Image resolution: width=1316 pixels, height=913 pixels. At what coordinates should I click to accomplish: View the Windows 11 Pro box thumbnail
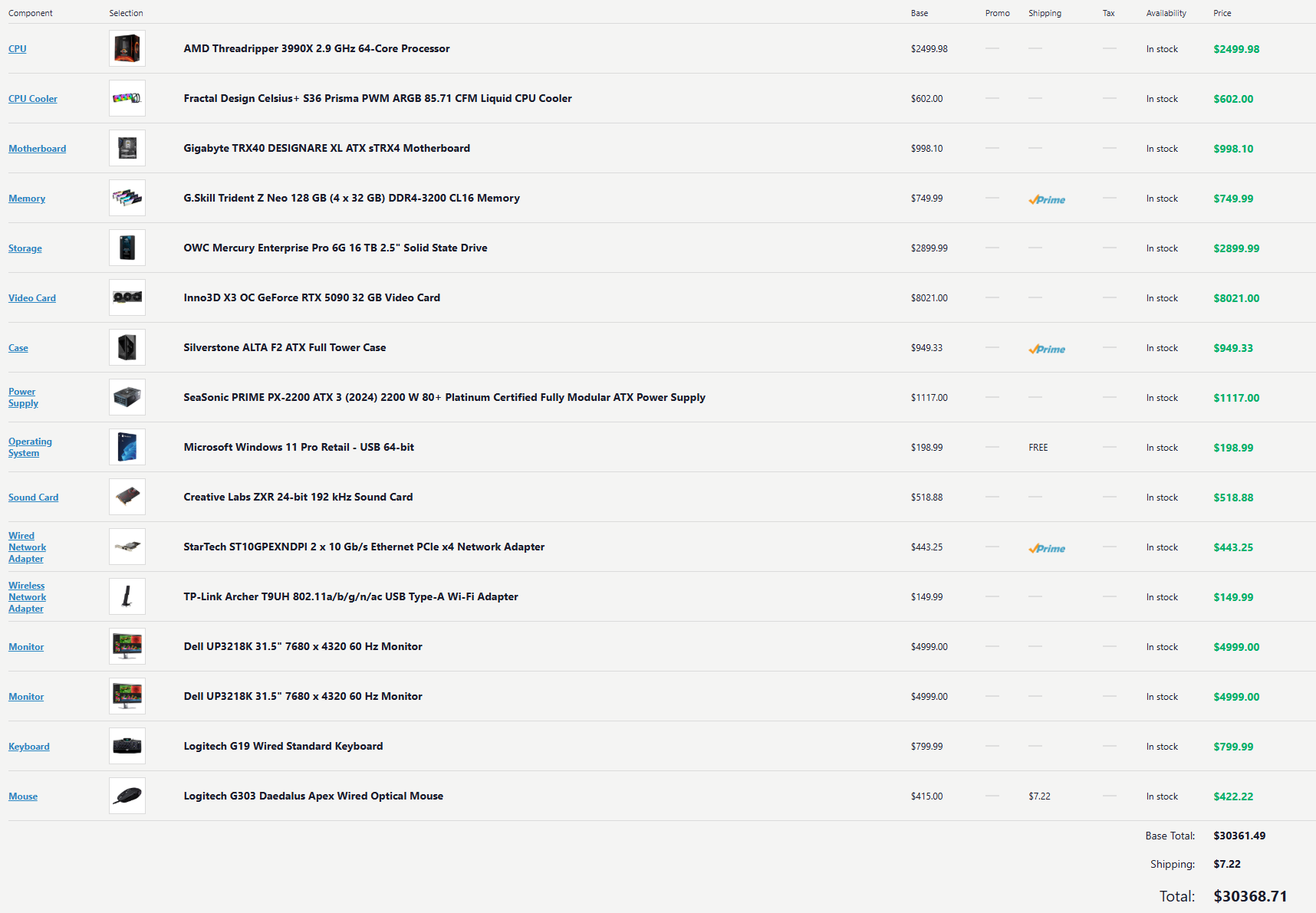(x=127, y=447)
